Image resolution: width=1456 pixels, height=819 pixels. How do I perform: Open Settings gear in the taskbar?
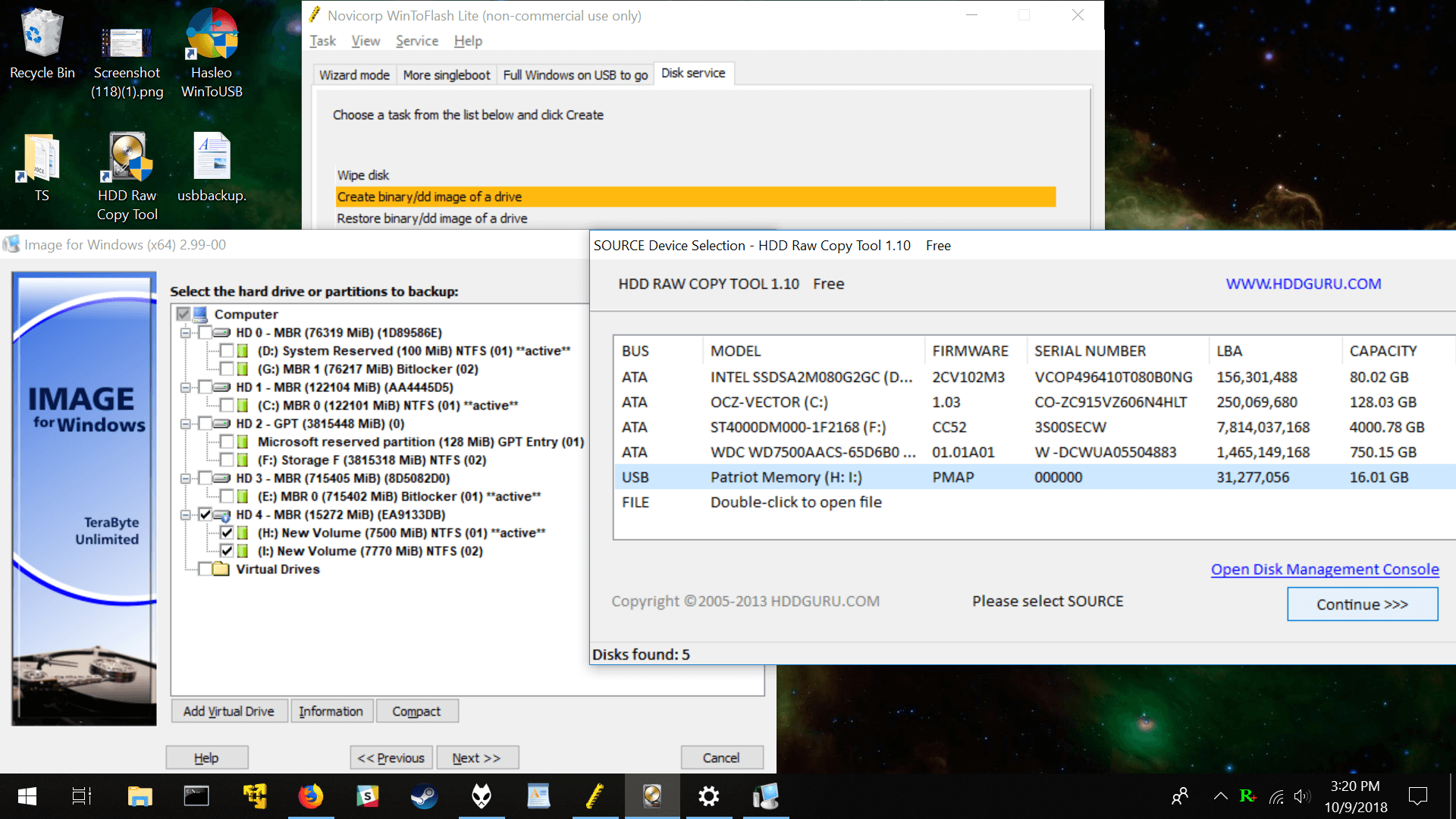coord(708,796)
